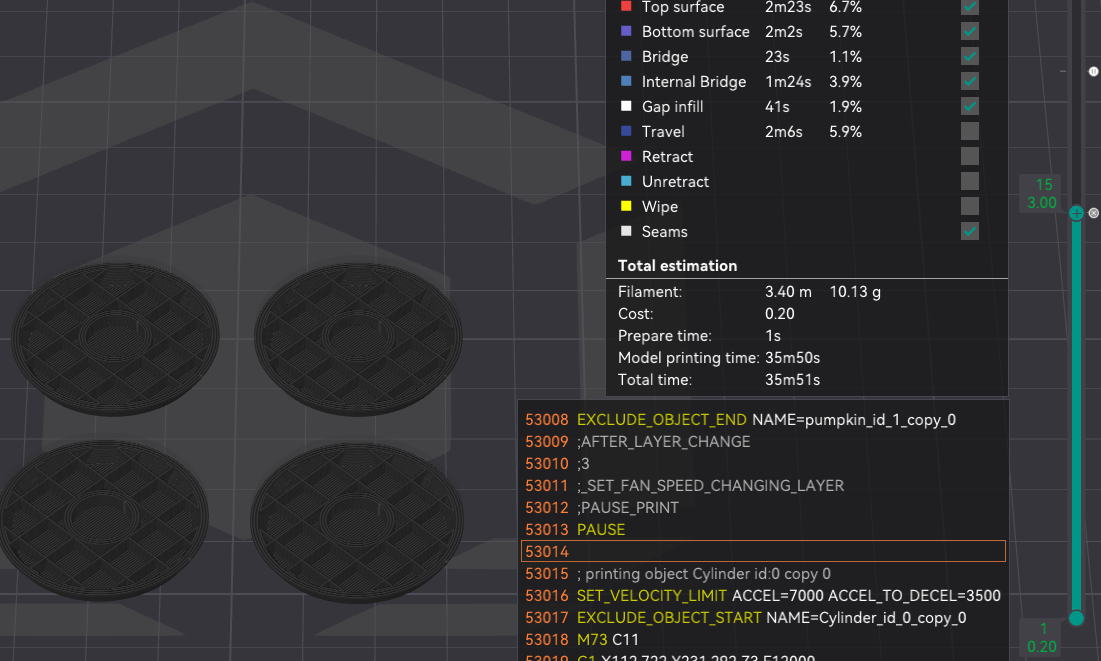Click the pause marker icon atop the layer slider

click(1092, 71)
